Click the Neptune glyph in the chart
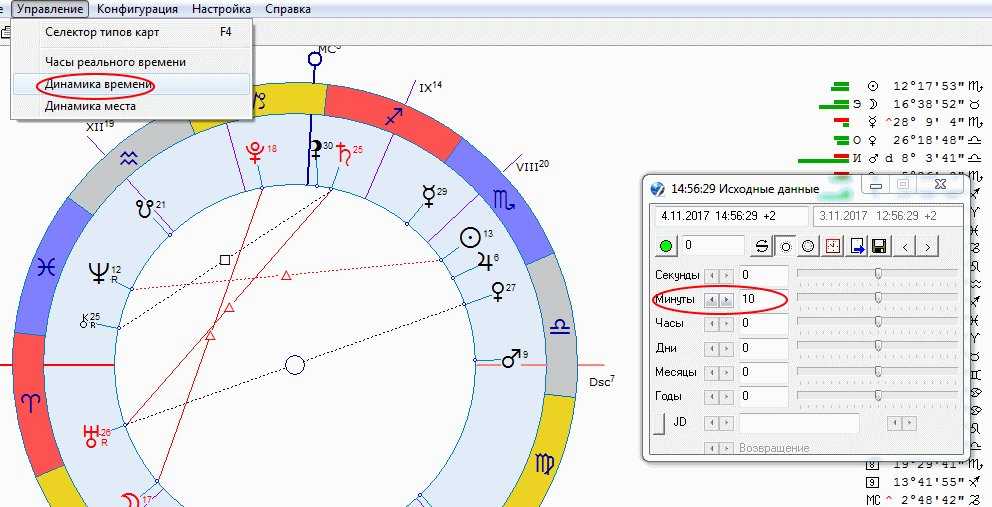Image resolution: width=992 pixels, height=507 pixels. [x=99, y=273]
